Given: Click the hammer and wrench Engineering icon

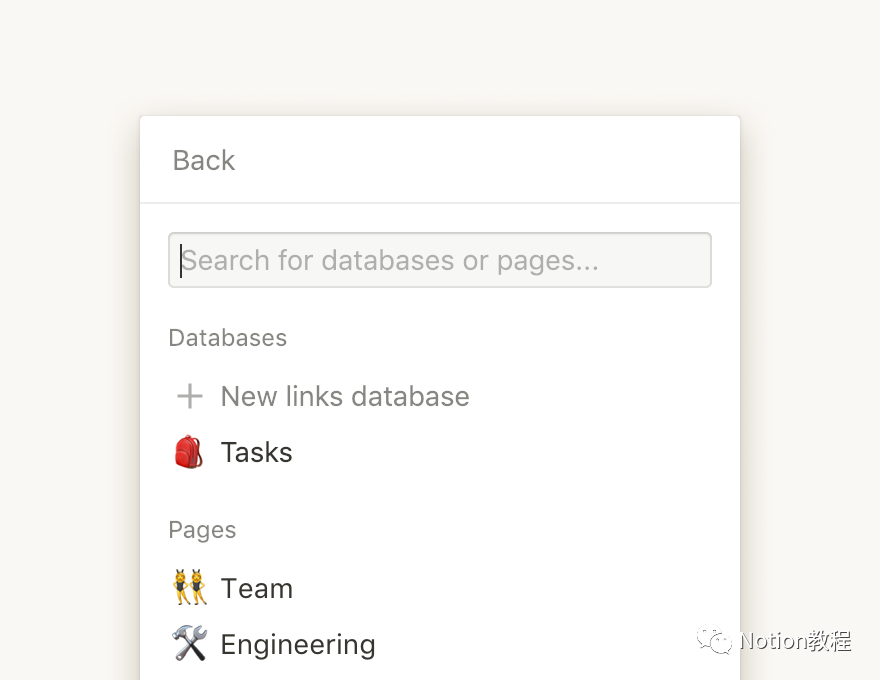Looking at the screenshot, I should tap(189, 644).
